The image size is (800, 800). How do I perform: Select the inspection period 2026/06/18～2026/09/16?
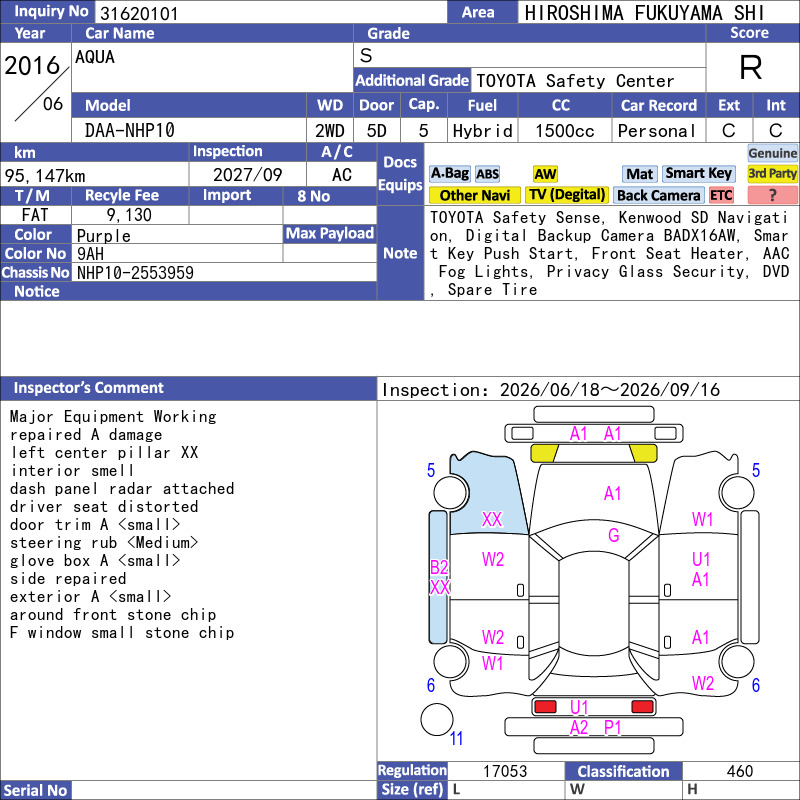click(610, 390)
